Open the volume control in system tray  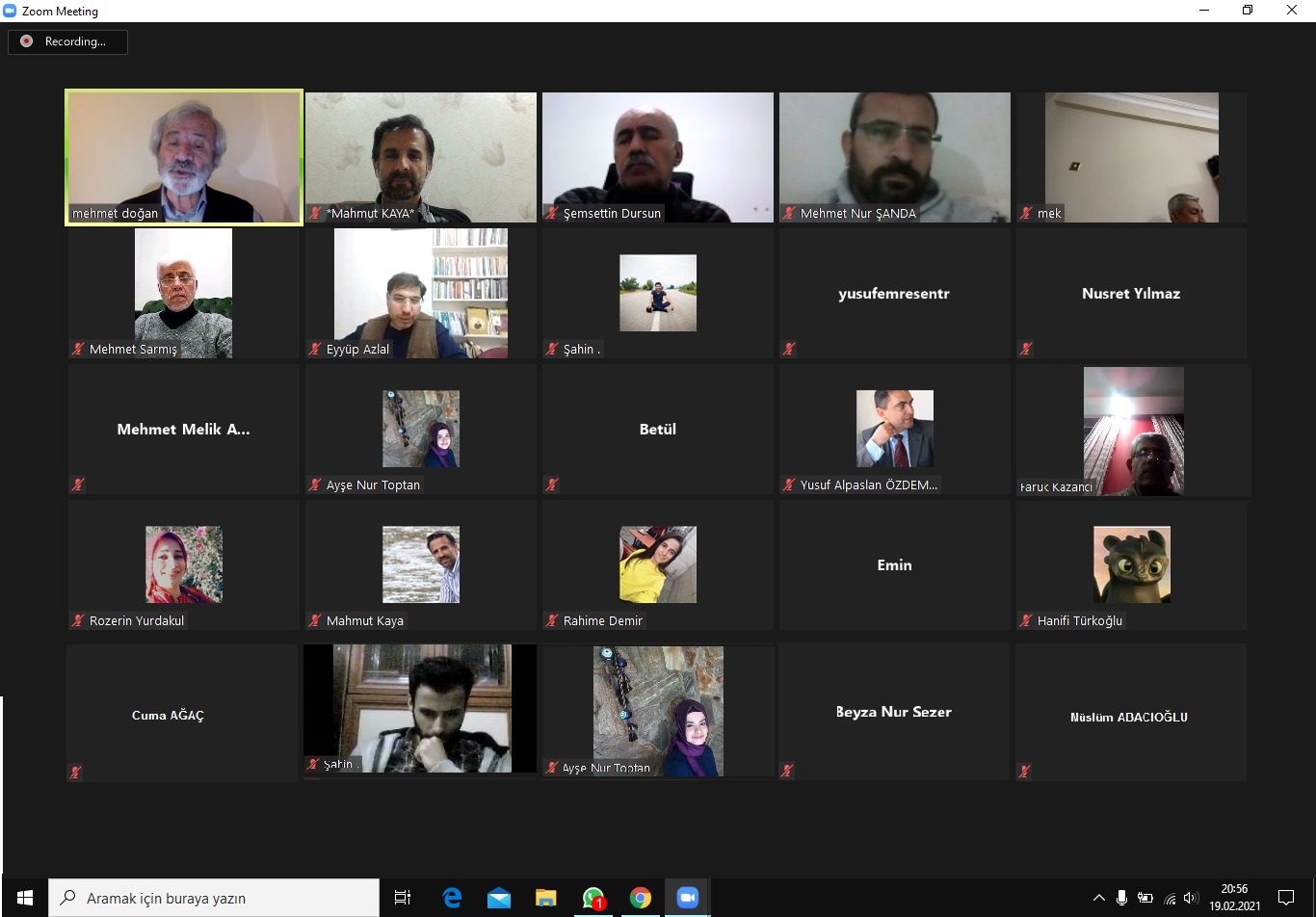1190,899
